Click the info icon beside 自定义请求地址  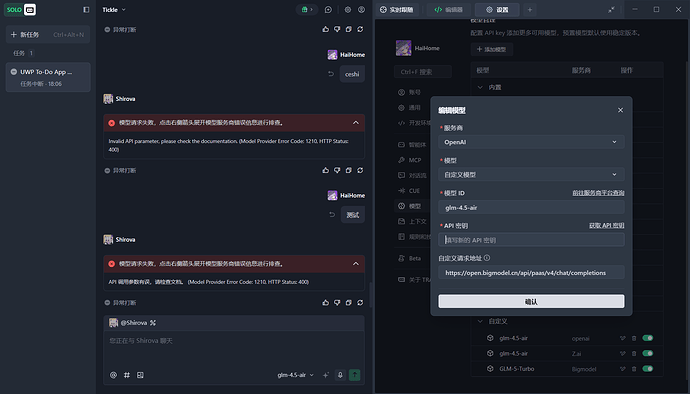tap(487, 258)
